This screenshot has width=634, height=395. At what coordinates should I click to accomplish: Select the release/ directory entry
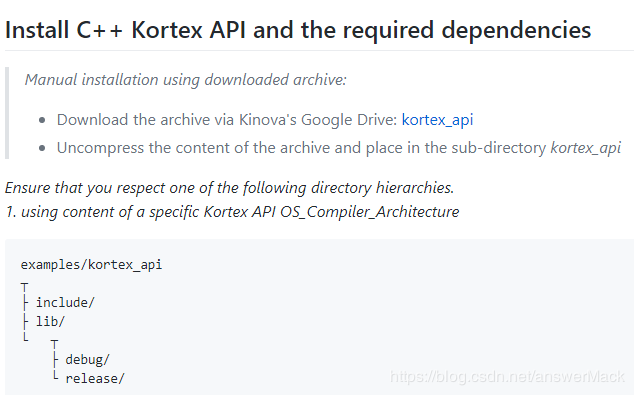click(95, 378)
